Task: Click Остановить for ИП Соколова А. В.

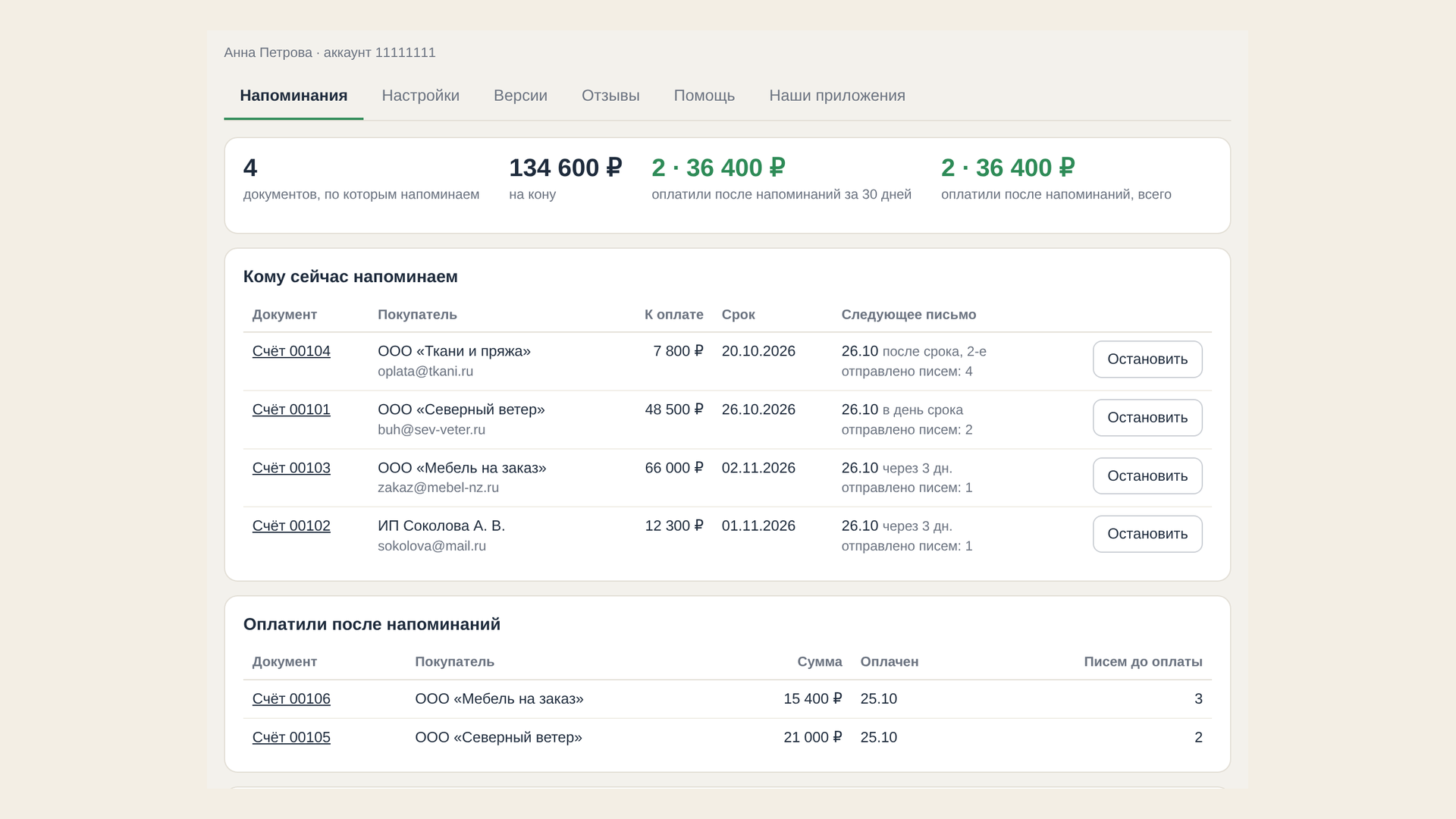Action: point(1147,534)
